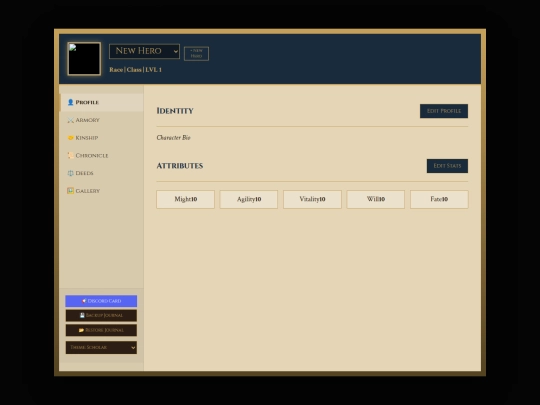Select the Deeds tab
This screenshot has height=405, width=540.
(102, 173)
